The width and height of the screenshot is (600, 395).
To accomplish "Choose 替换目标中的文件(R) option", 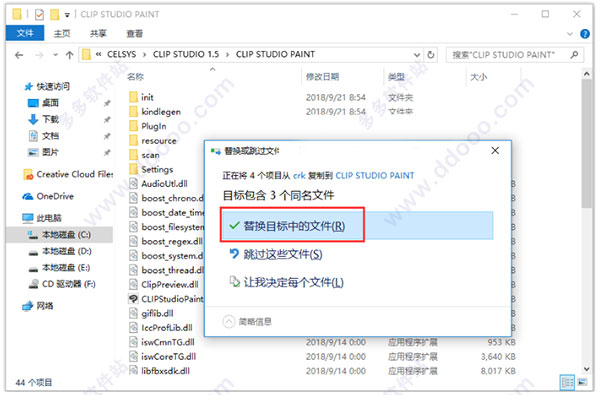I will (x=357, y=225).
